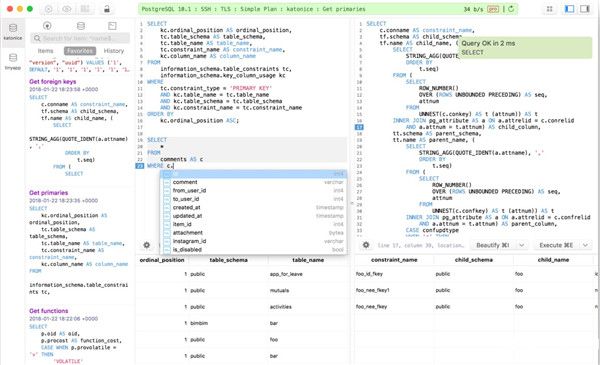Click the database icon above the search field
600x365 pixels.
(80, 26)
